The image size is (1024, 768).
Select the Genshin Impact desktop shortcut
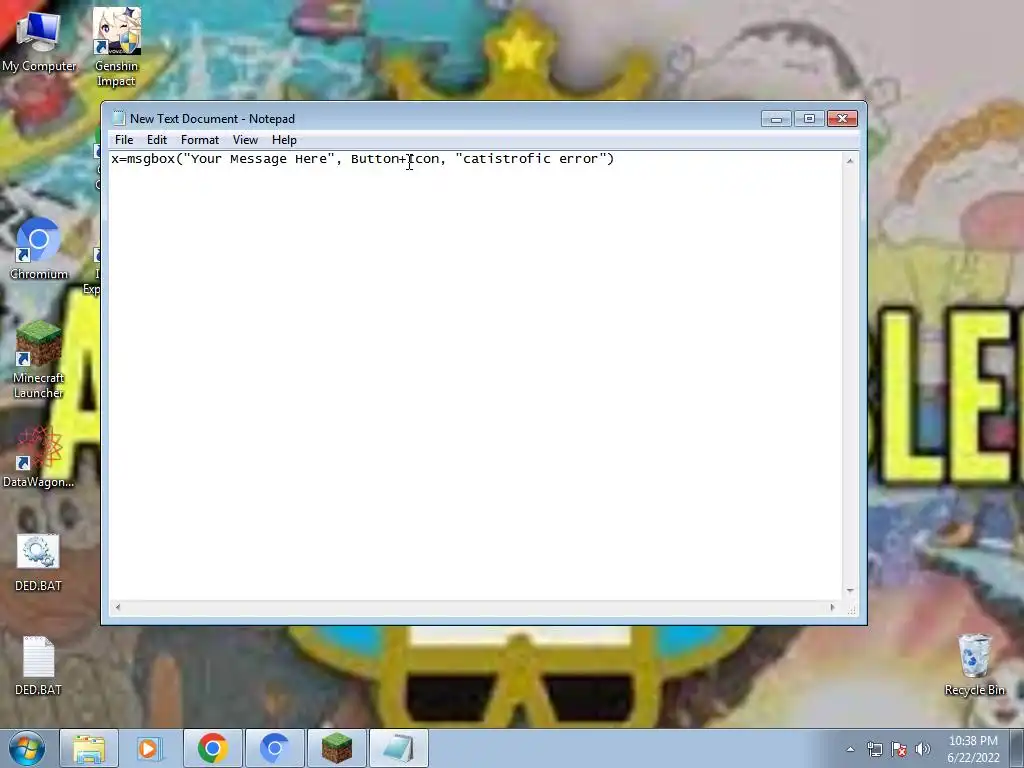pyautogui.click(x=116, y=47)
